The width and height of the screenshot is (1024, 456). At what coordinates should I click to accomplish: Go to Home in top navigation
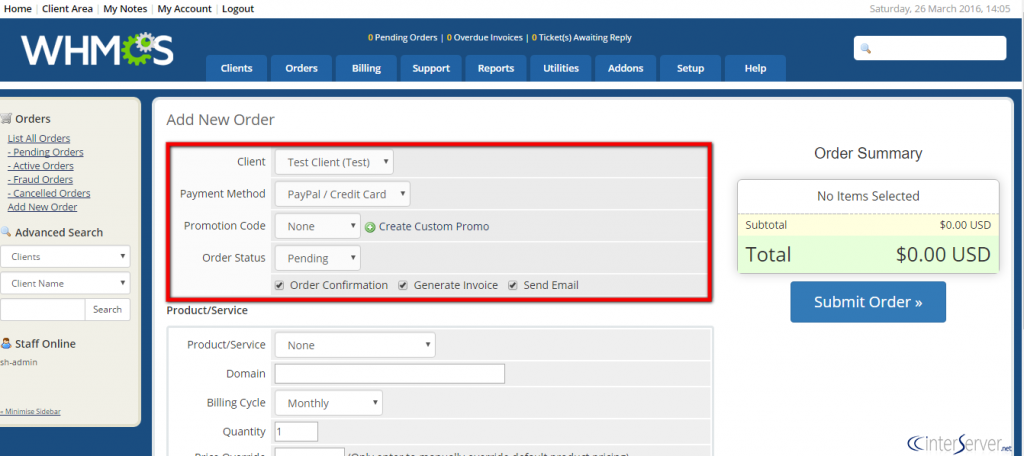coord(18,8)
